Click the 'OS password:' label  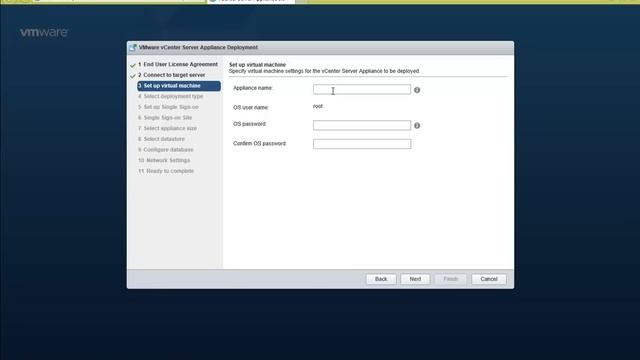[249, 124]
